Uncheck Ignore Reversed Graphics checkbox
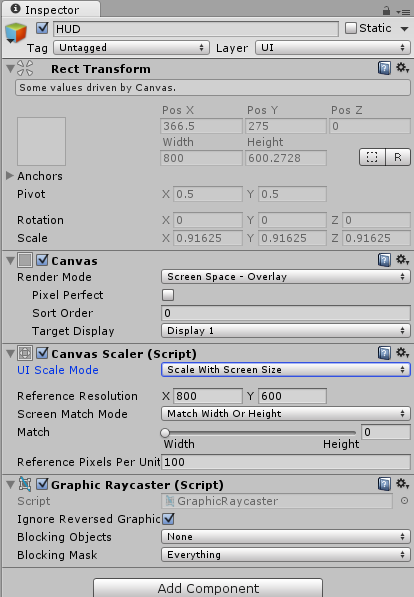The height and width of the screenshot is (597, 414). coord(168,519)
